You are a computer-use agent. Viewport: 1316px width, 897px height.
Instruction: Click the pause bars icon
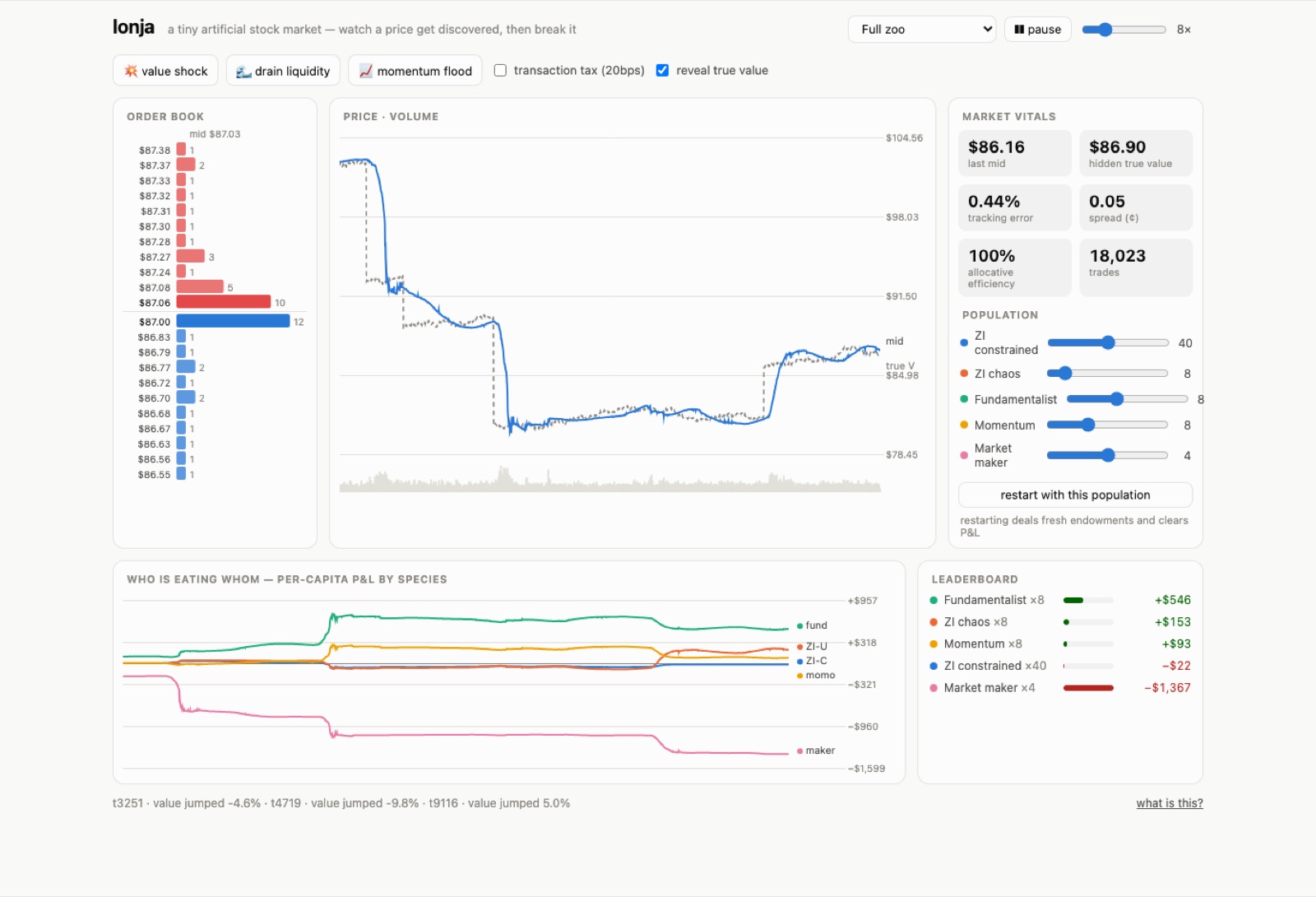(1019, 30)
